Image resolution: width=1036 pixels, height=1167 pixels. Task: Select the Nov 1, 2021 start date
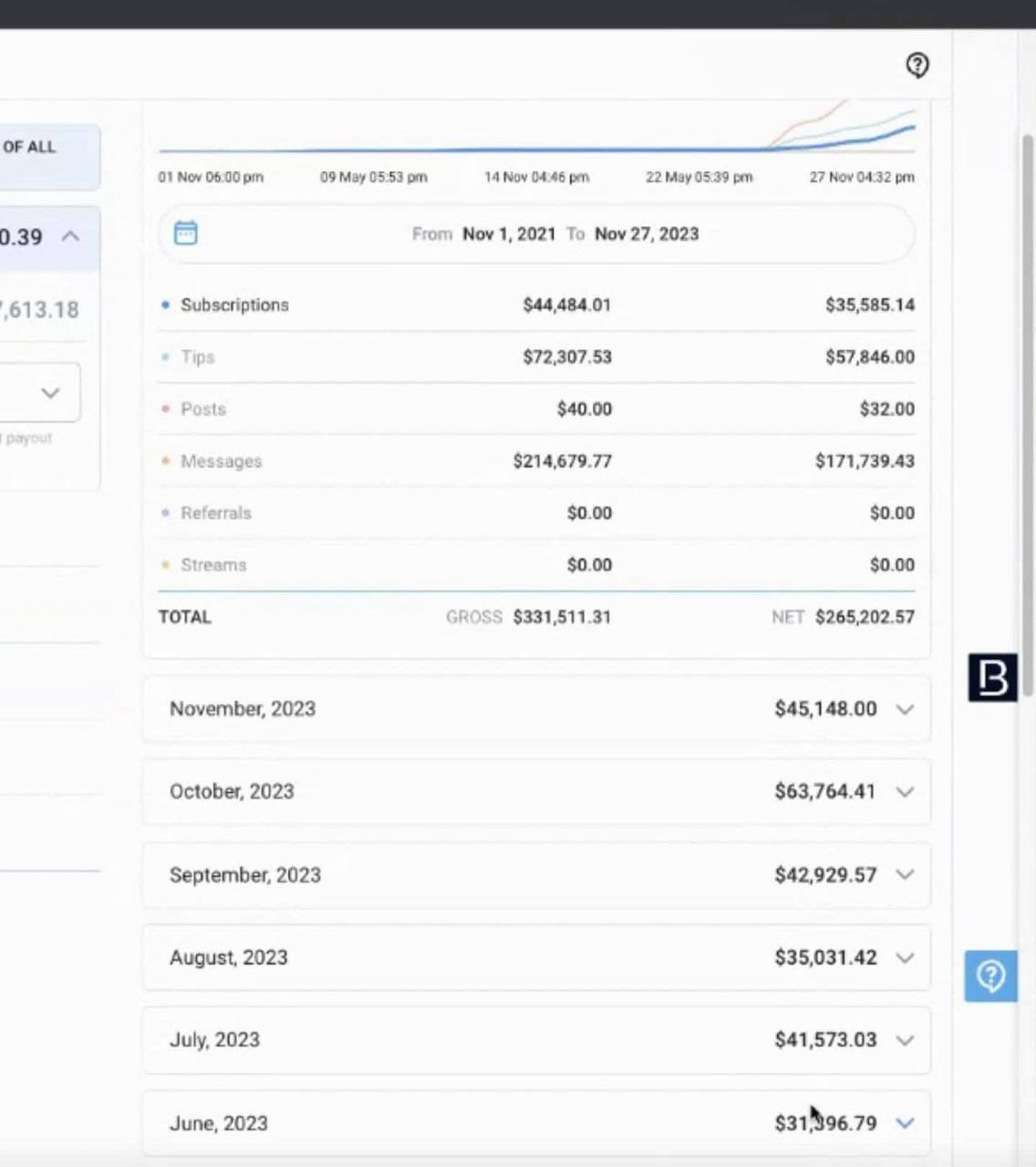[509, 234]
